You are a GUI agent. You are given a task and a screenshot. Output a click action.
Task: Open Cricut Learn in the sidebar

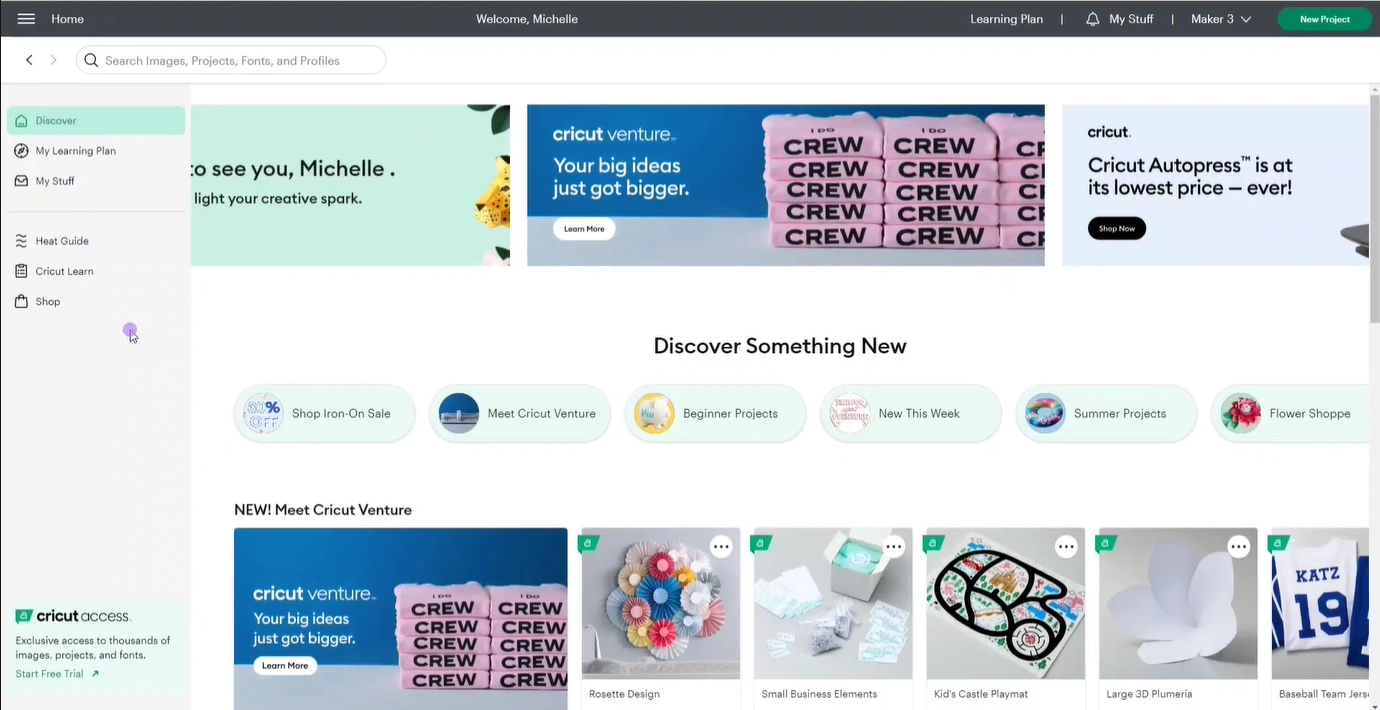coord(64,271)
